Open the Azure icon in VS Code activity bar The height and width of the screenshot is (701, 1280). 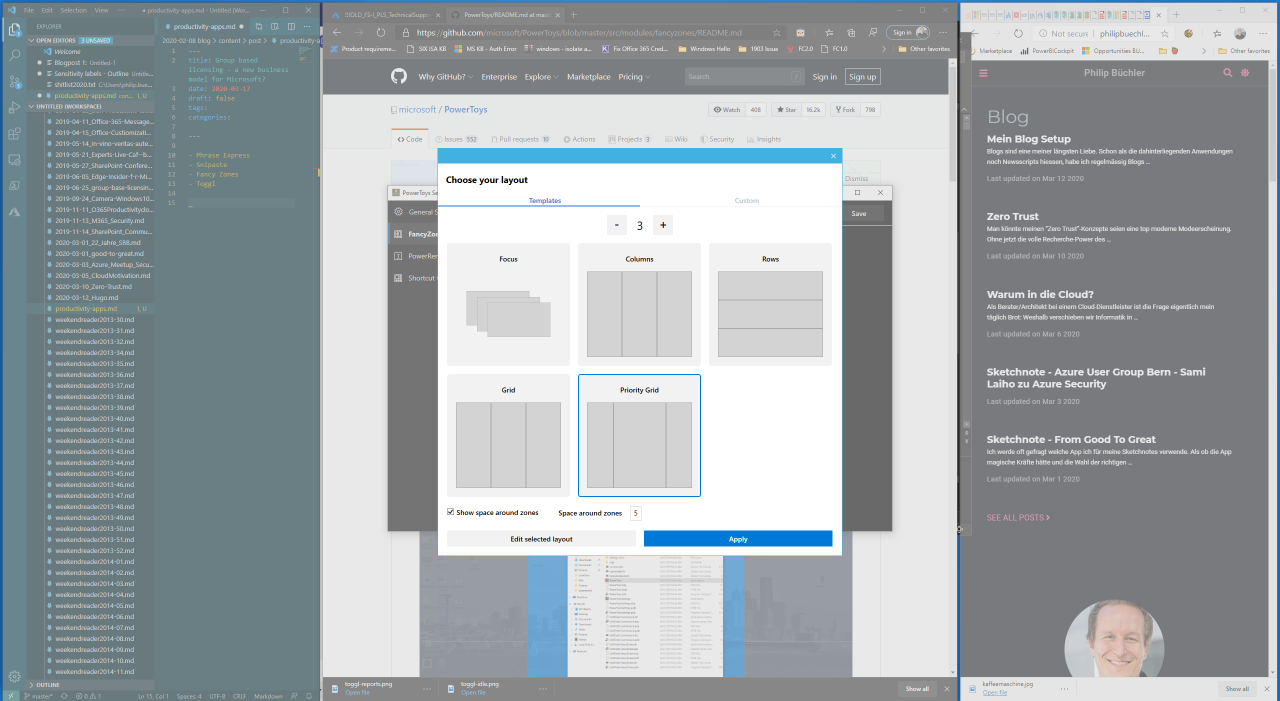point(14,212)
